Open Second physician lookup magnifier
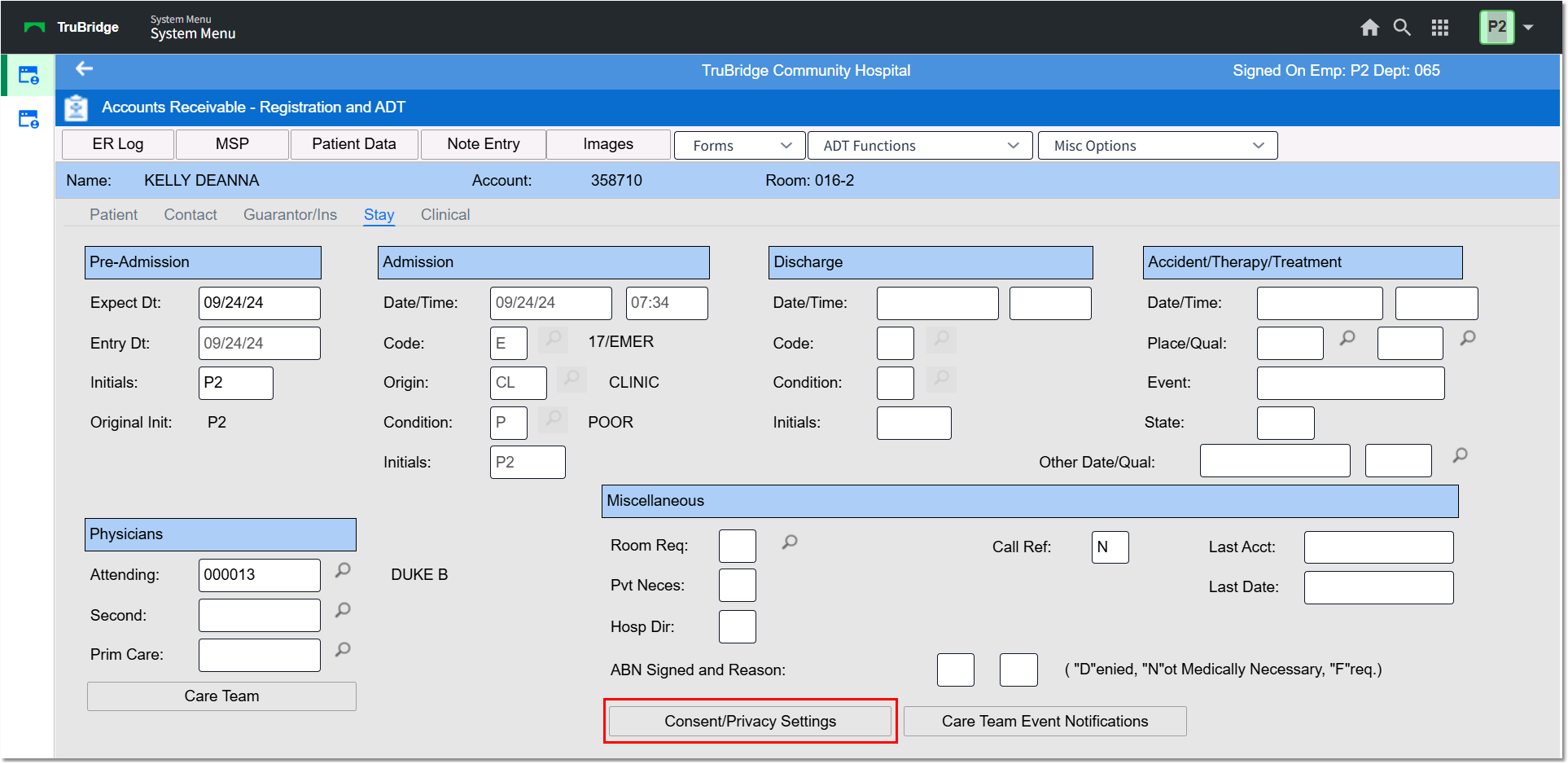1568x764 pixels. 343,610
